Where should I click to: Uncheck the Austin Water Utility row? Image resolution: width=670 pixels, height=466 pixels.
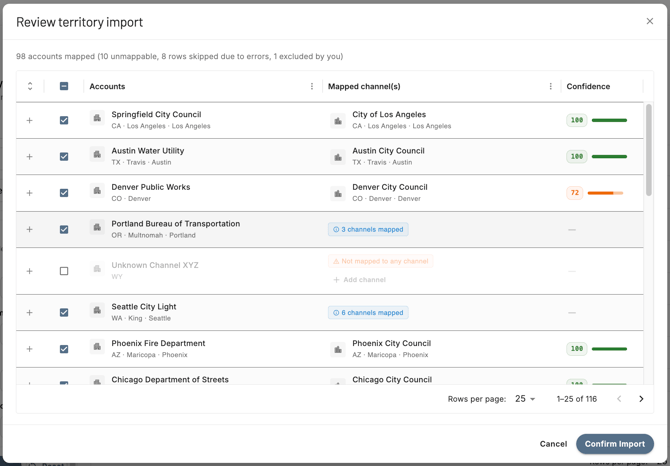pyautogui.click(x=64, y=157)
